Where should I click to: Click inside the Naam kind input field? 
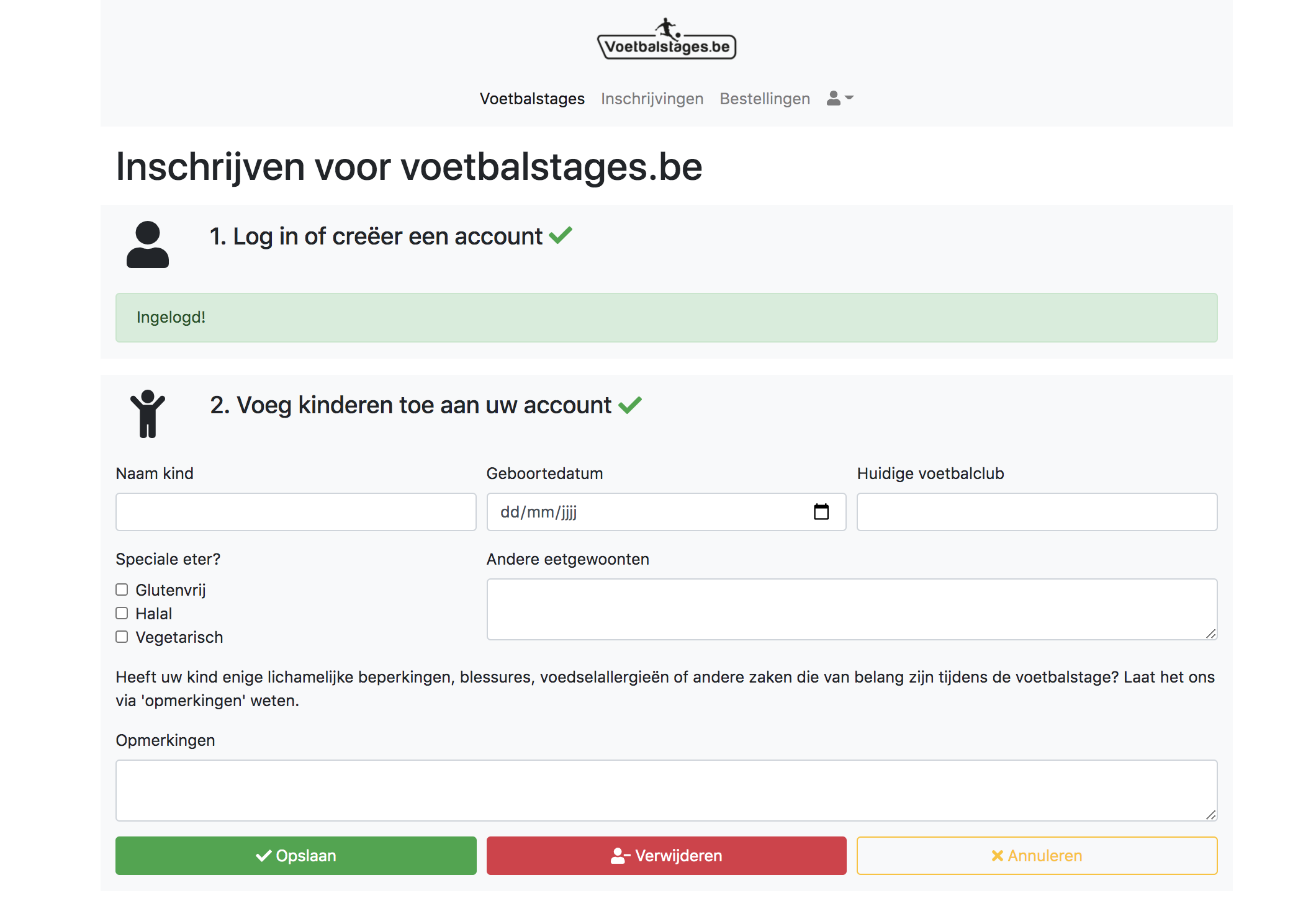(x=295, y=512)
